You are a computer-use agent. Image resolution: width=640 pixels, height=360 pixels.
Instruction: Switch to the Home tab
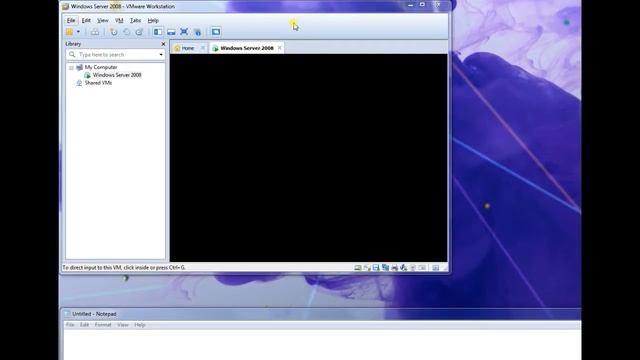click(x=188, y=48)
